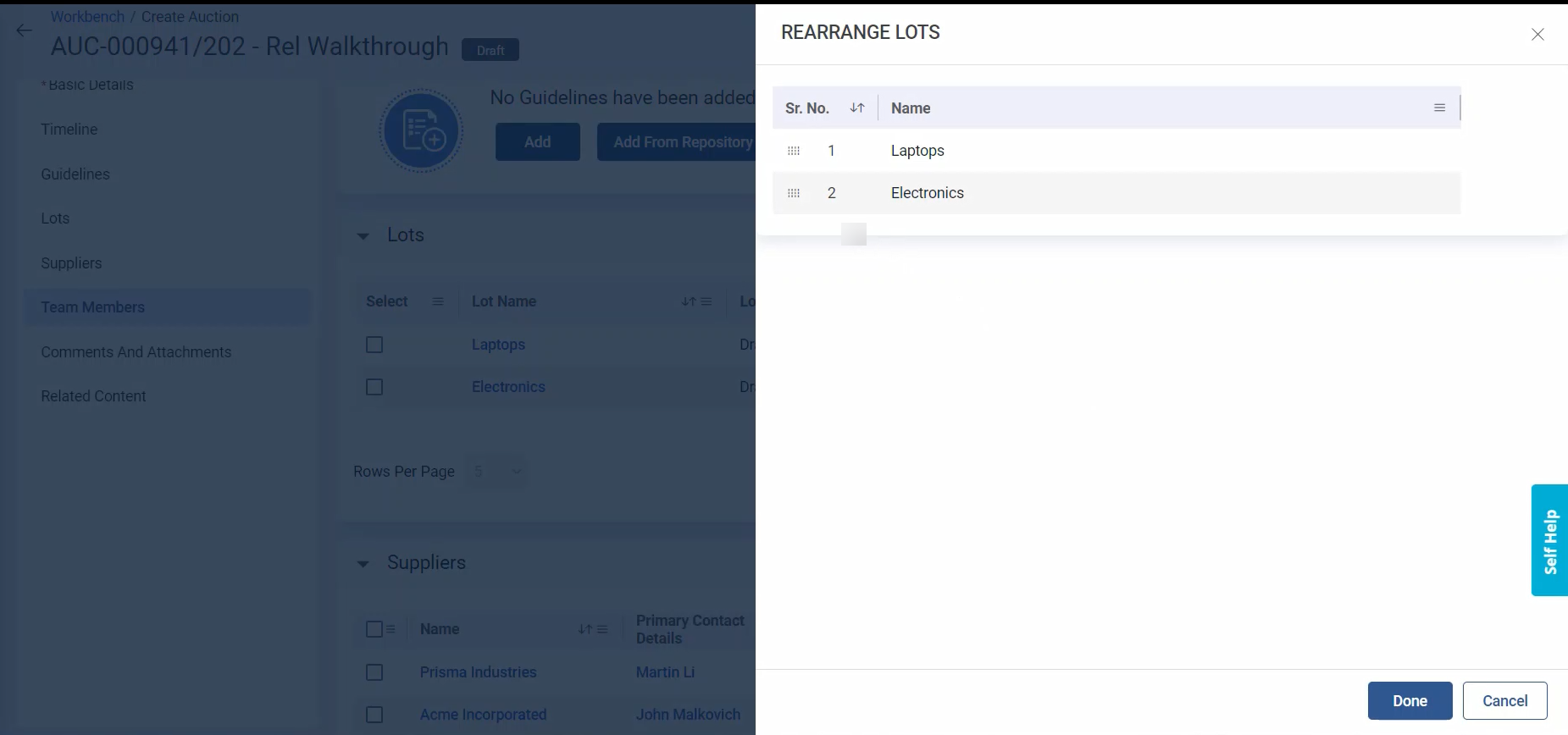Image resolution: width=1568 pixels, height=735 pixels.
Task: Go to Team Members in sidebar
Action: pyautogui.click(x=93, y=307)
